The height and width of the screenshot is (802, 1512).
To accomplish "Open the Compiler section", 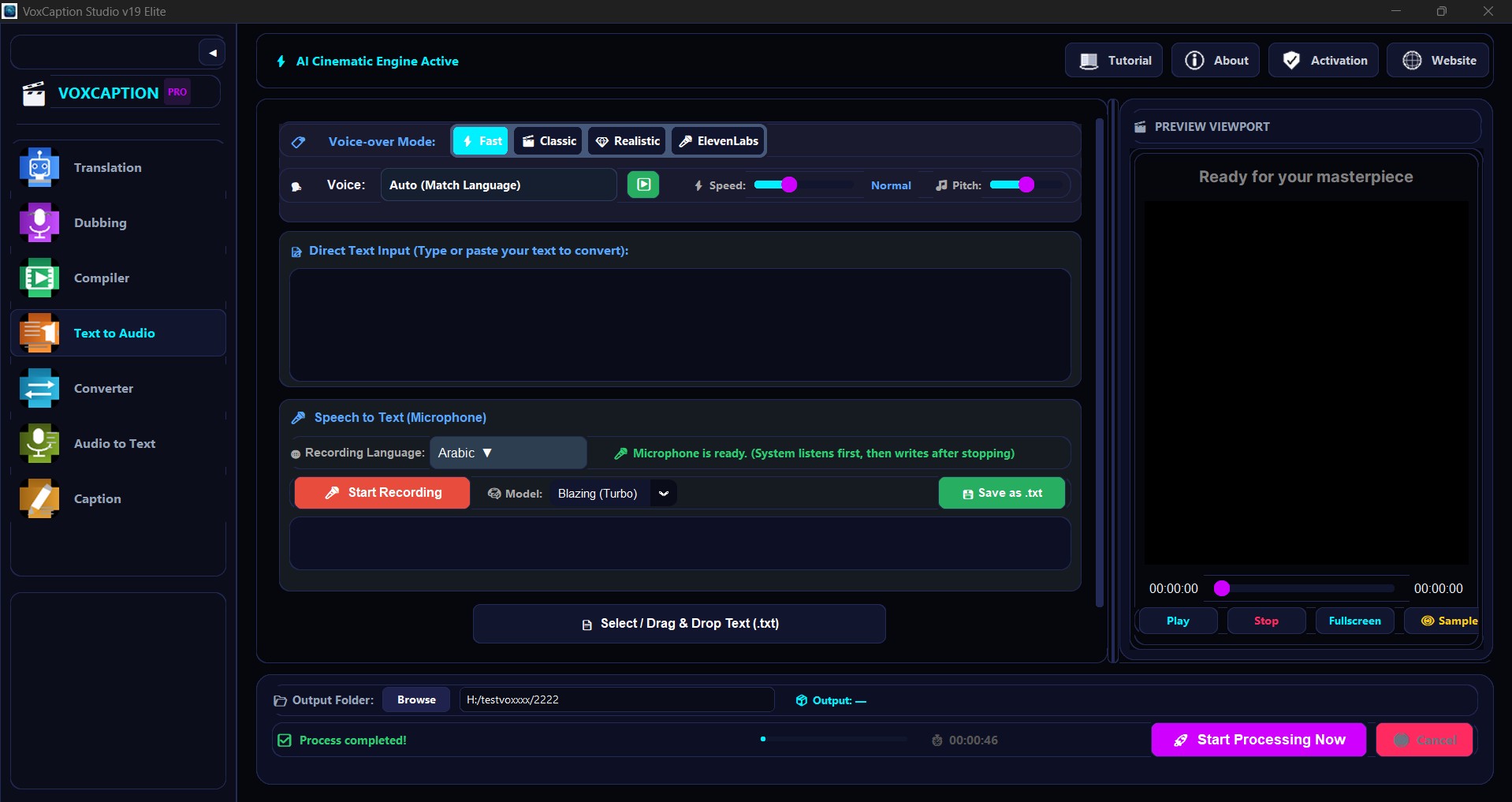I will (118, 278).
